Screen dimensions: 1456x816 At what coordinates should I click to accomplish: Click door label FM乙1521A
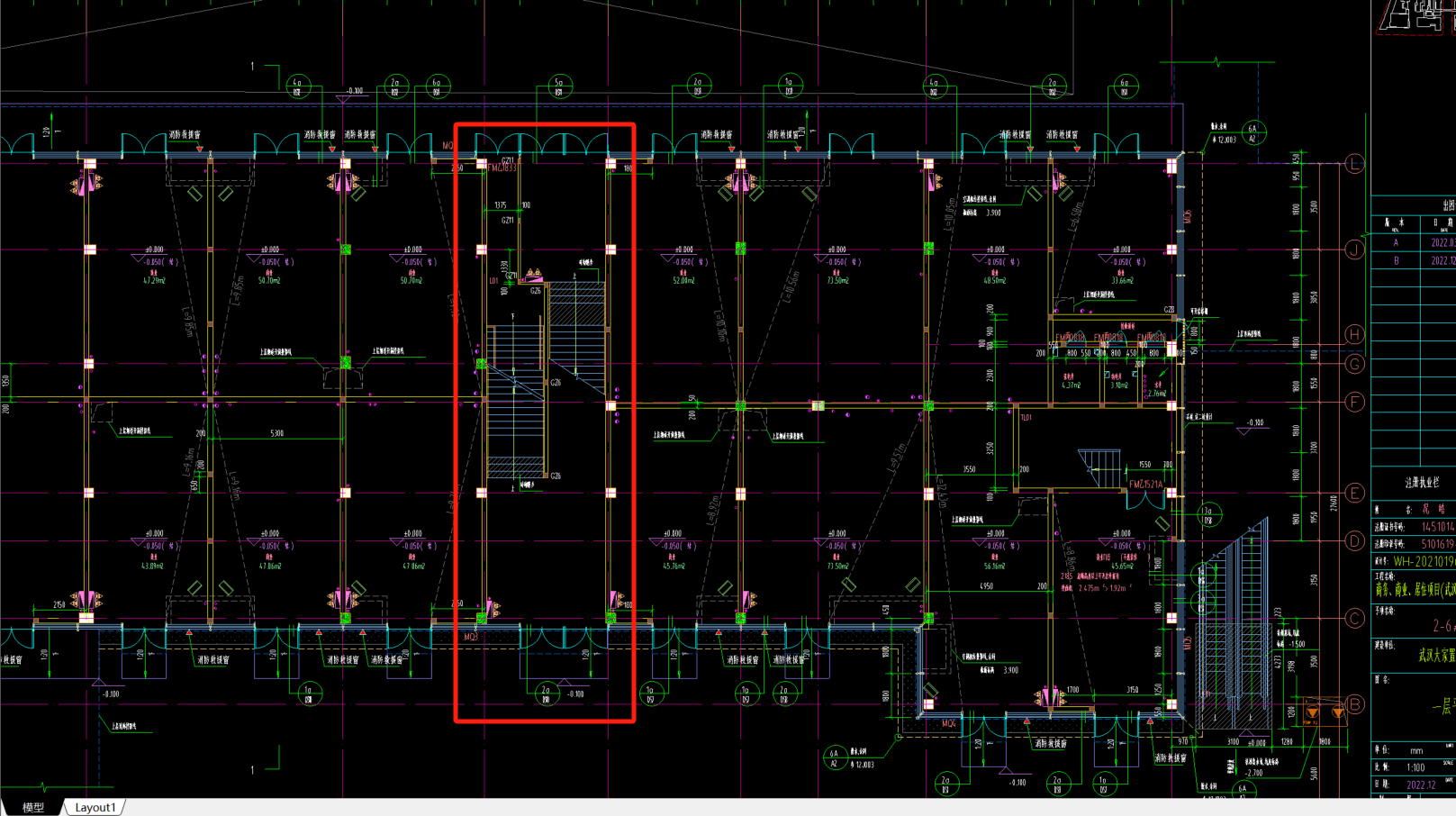pyautogui.click(x=1146, y=485)
